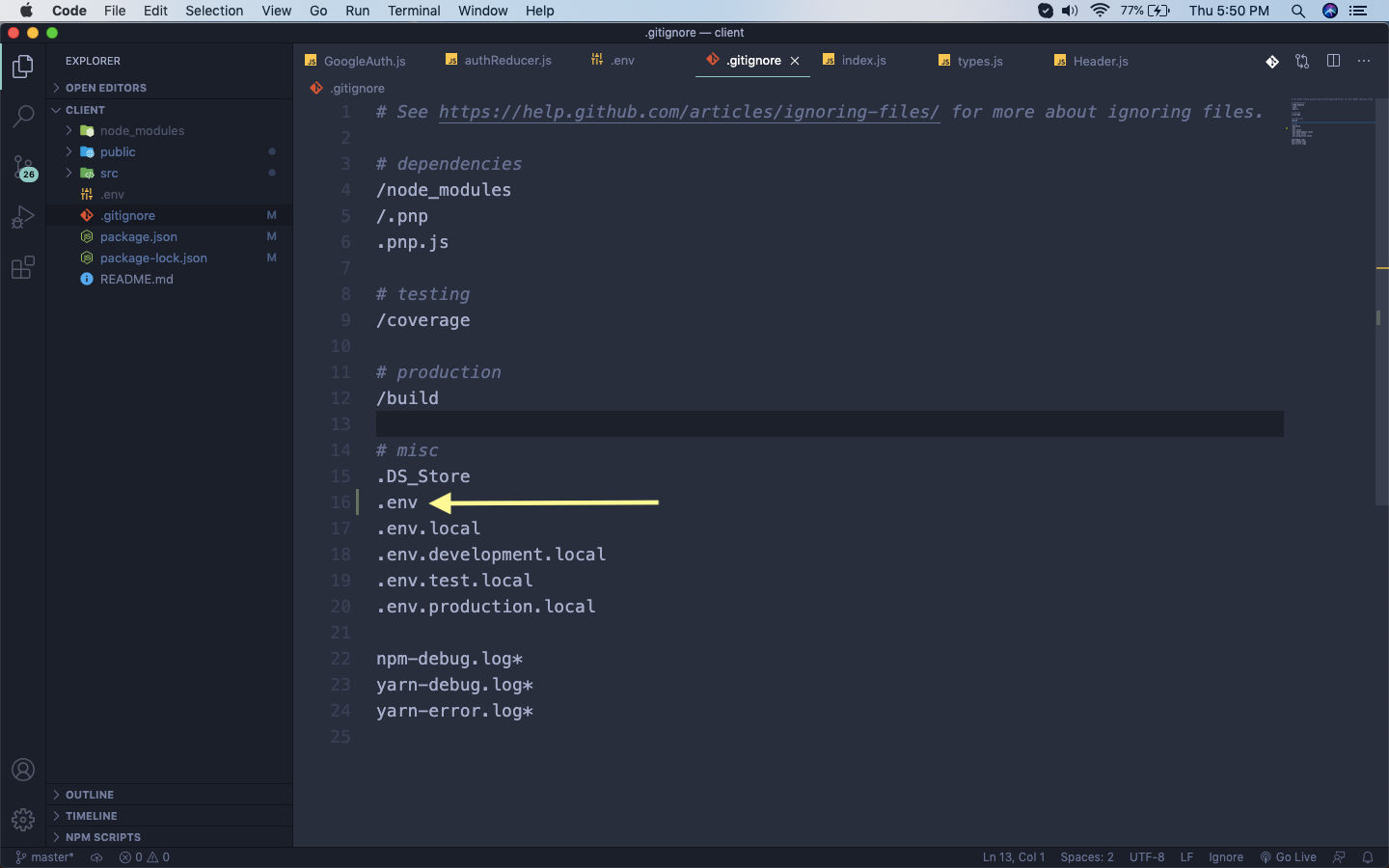Screen dimensions: 1389x868
Task: Open Source Control view with 26 badge
Action: (x=23, y=167)
